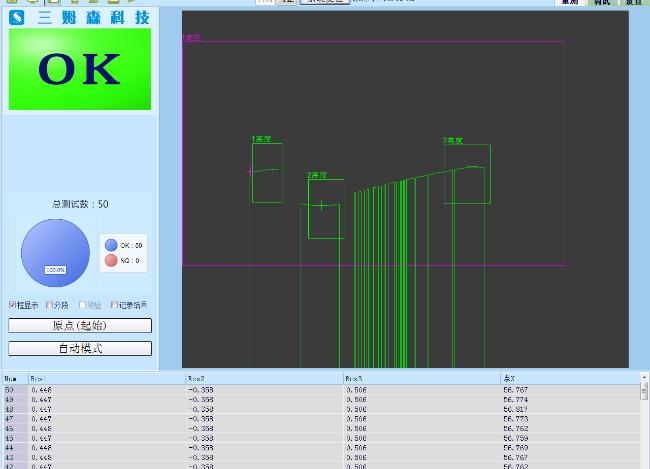Image resolution: width=650 pixels, height=469 pixels.
Task: Click 点X value 56.817 in row 48
Action: 516,409
